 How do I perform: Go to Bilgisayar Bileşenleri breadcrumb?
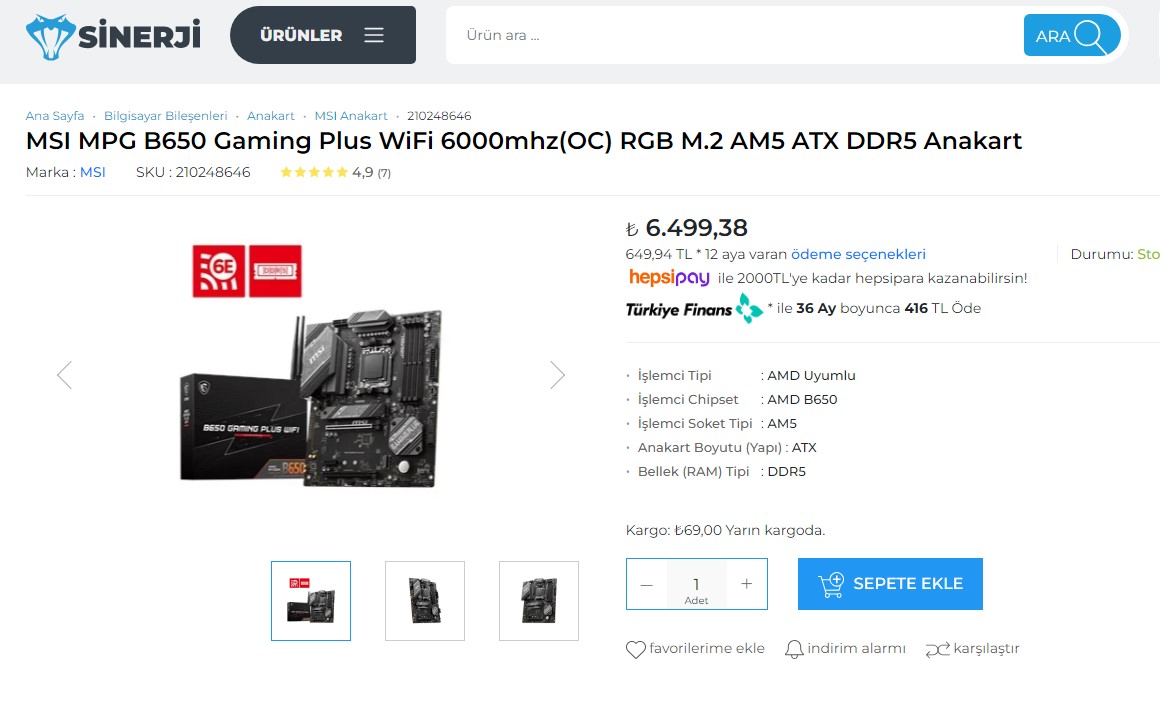click(166, 116)
